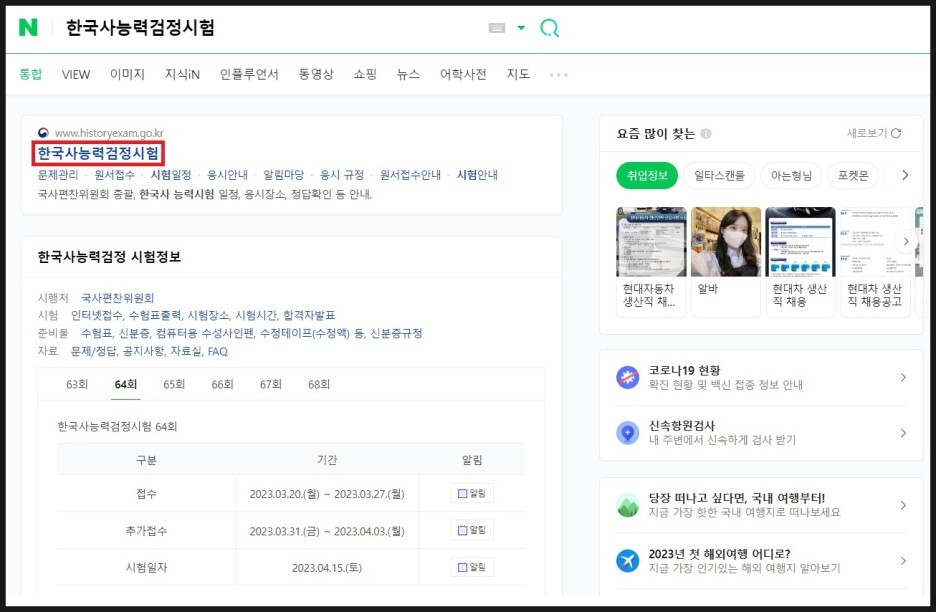Open the FAQ link
Screen dimensions: 936x612
(218, 352)
